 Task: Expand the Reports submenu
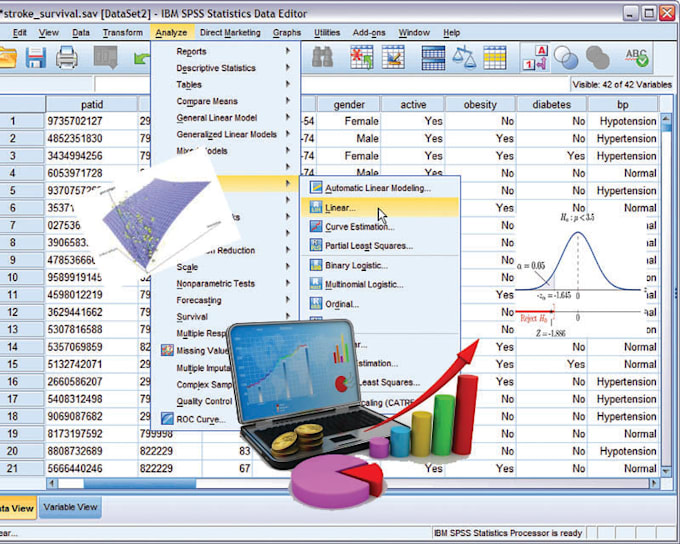pos(226,51)
